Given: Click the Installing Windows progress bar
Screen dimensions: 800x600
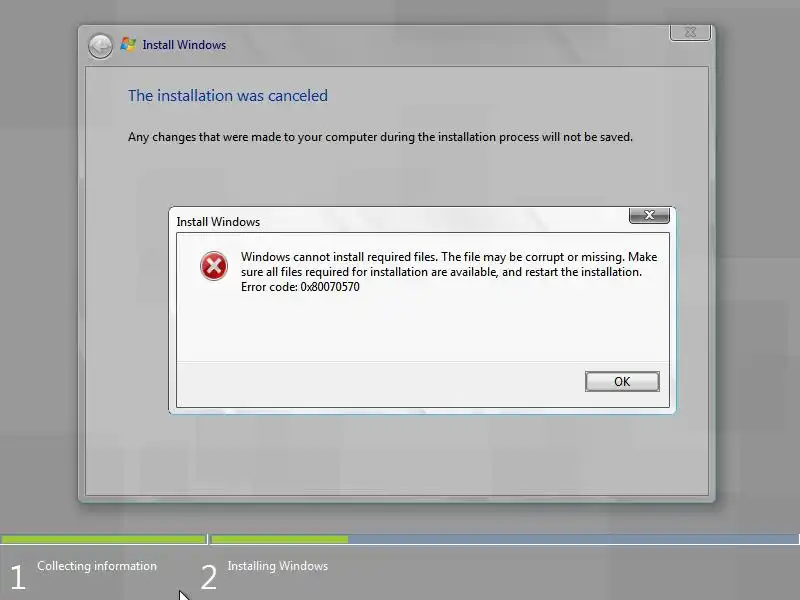Looking at the screenshot, I should 505,539.
